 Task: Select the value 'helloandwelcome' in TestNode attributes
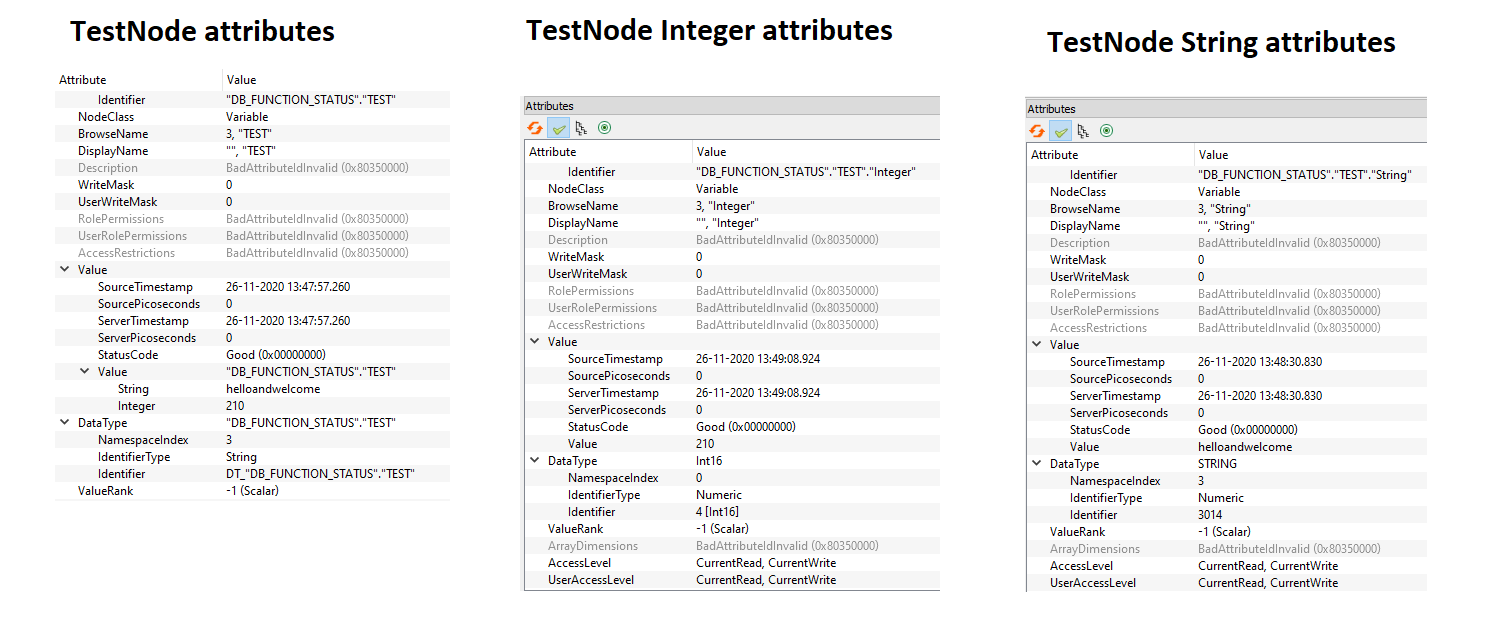tap(273, 389)
